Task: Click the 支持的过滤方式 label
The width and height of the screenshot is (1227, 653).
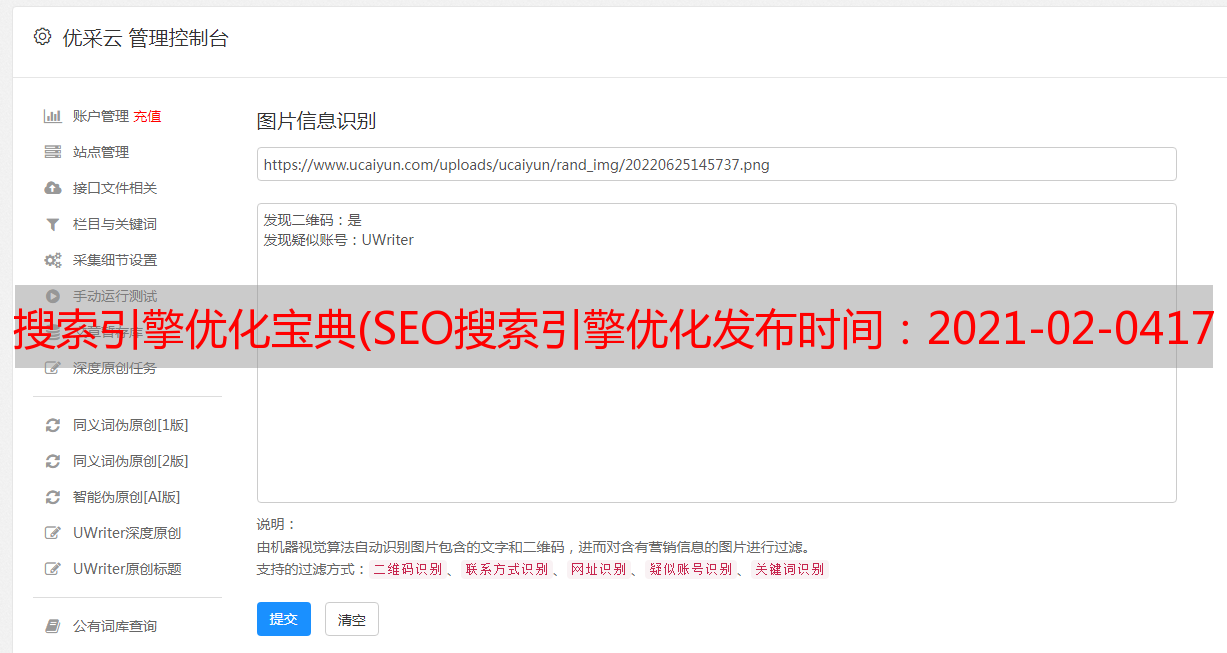Action: point(311,569)
